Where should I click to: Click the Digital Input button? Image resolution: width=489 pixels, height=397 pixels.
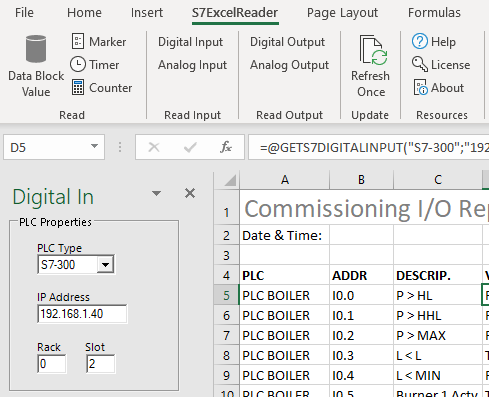[x=190, y=42]
